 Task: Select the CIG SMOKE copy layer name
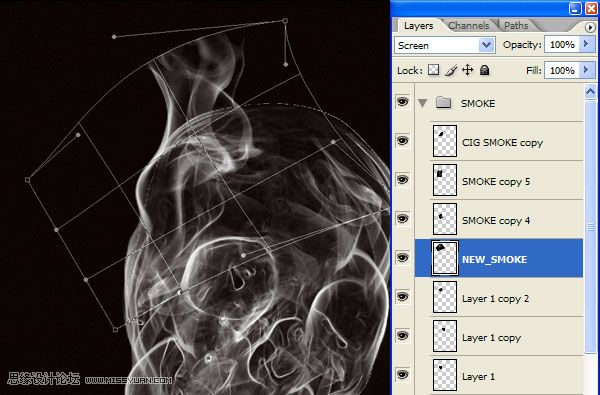(x=502, y=143)
